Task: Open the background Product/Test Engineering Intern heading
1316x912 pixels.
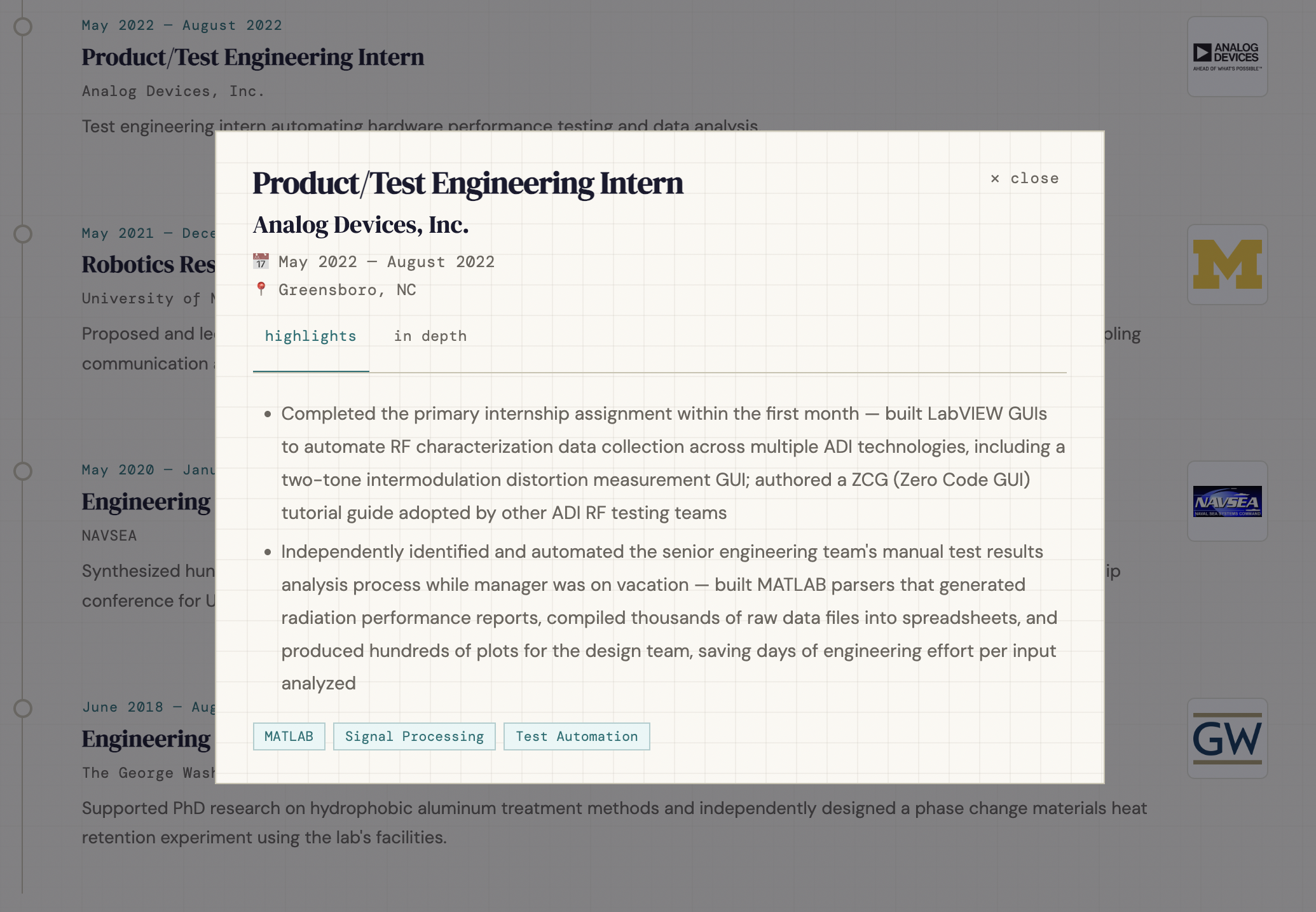Action: point(252,57)
